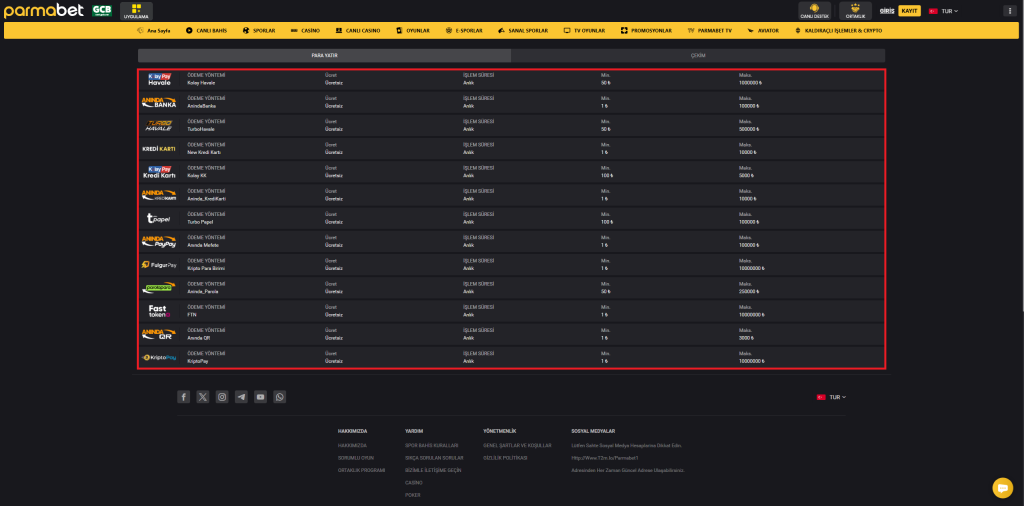Select the Fast Token FTN payment logo

[x=160, y=311]
